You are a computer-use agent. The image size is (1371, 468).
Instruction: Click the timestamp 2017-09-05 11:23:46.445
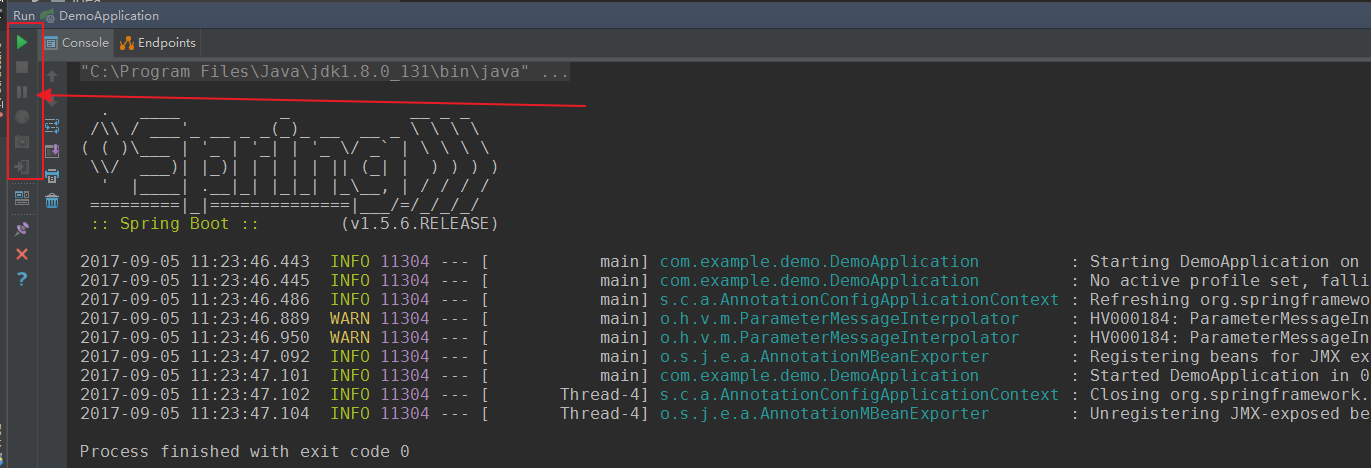tap(195, 281)
